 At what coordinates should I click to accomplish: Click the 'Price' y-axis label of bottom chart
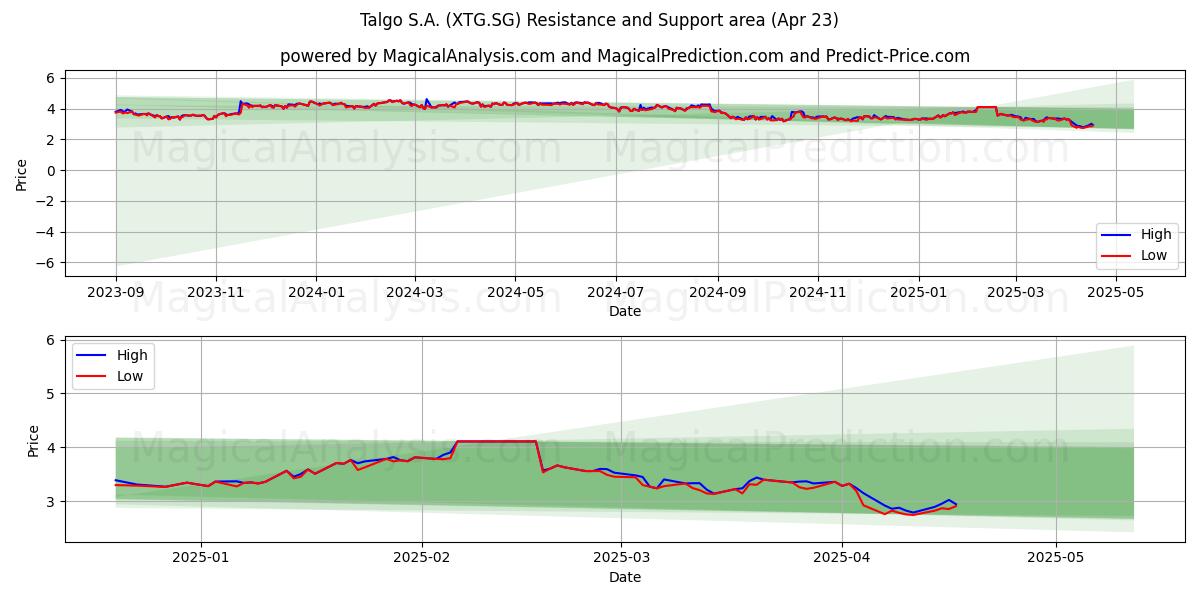click(33, 440)
